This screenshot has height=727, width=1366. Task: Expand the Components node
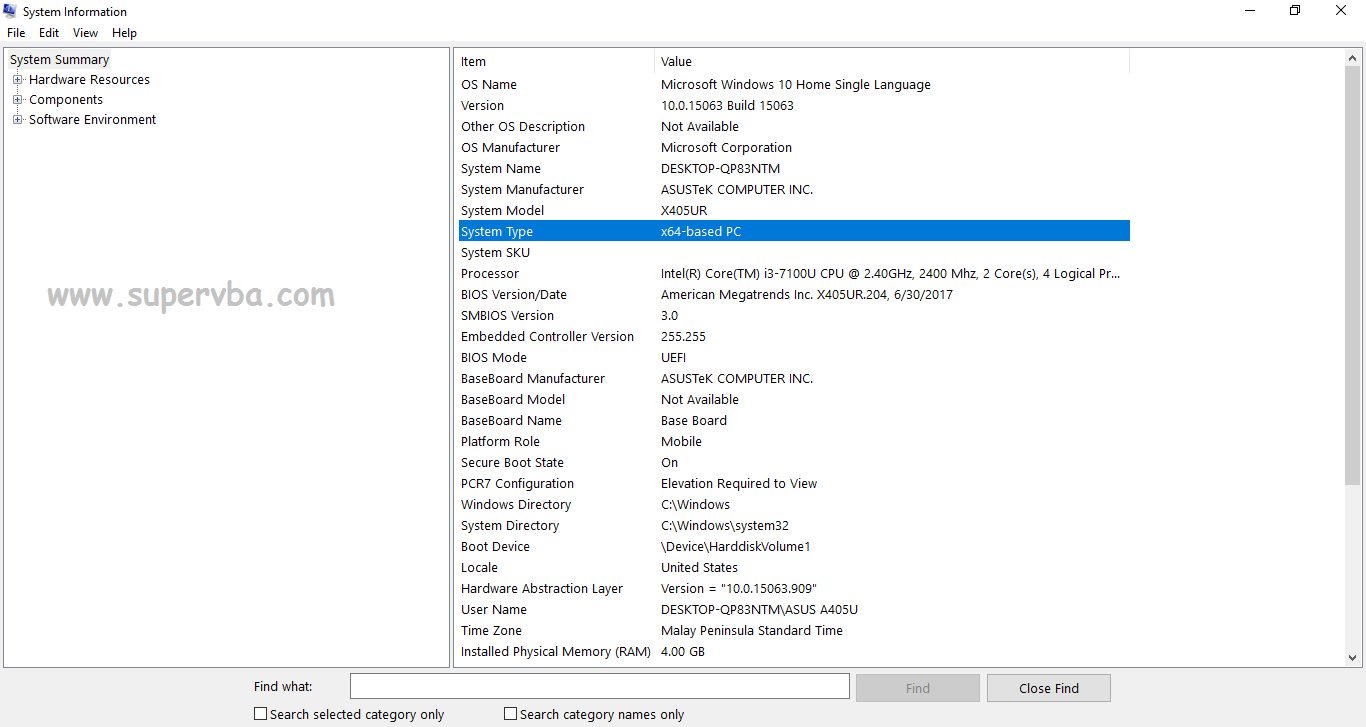click(x=17, y=100)
